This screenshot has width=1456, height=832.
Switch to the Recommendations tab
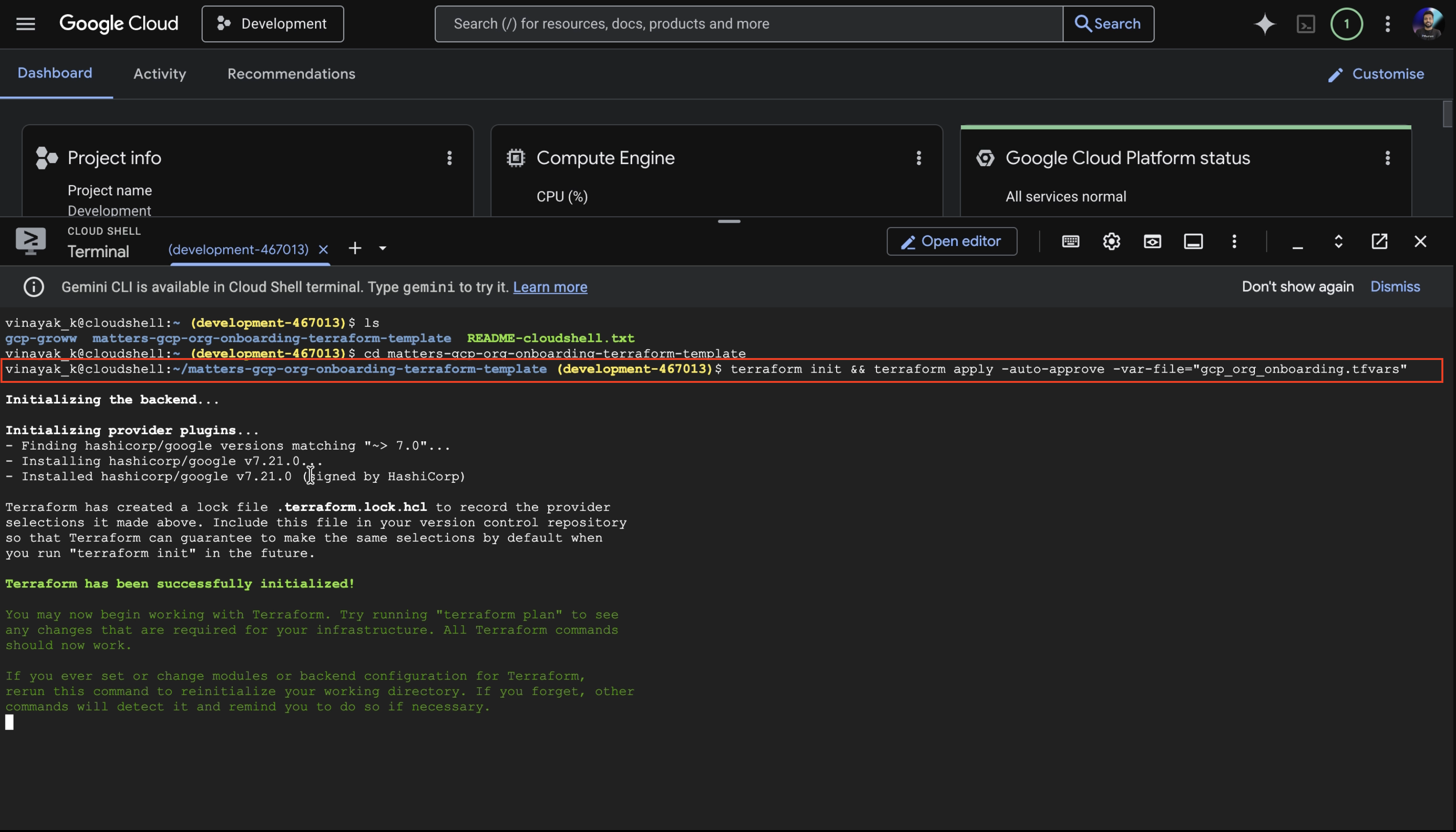point(291,74)
